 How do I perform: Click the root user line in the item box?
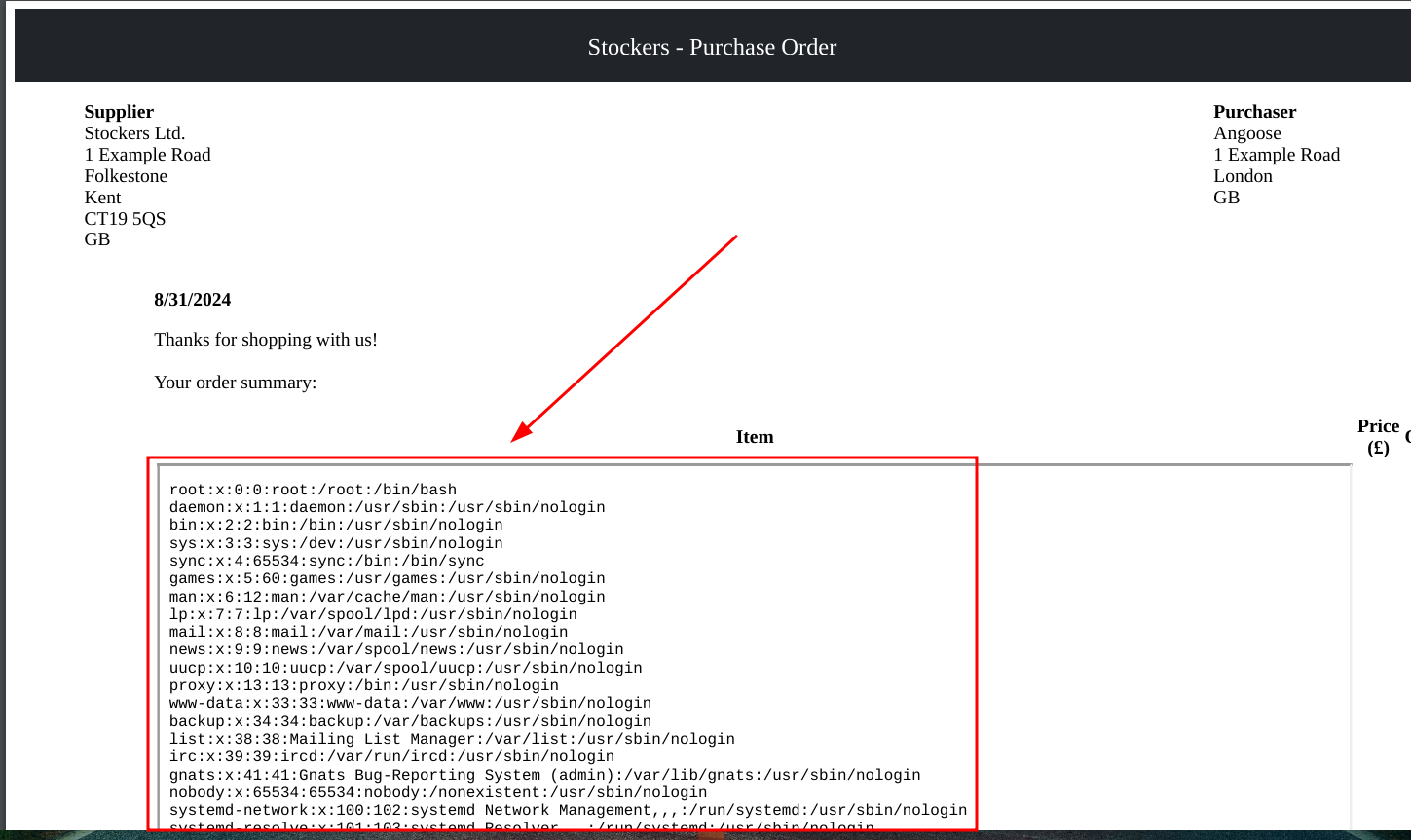pos(313,490)
